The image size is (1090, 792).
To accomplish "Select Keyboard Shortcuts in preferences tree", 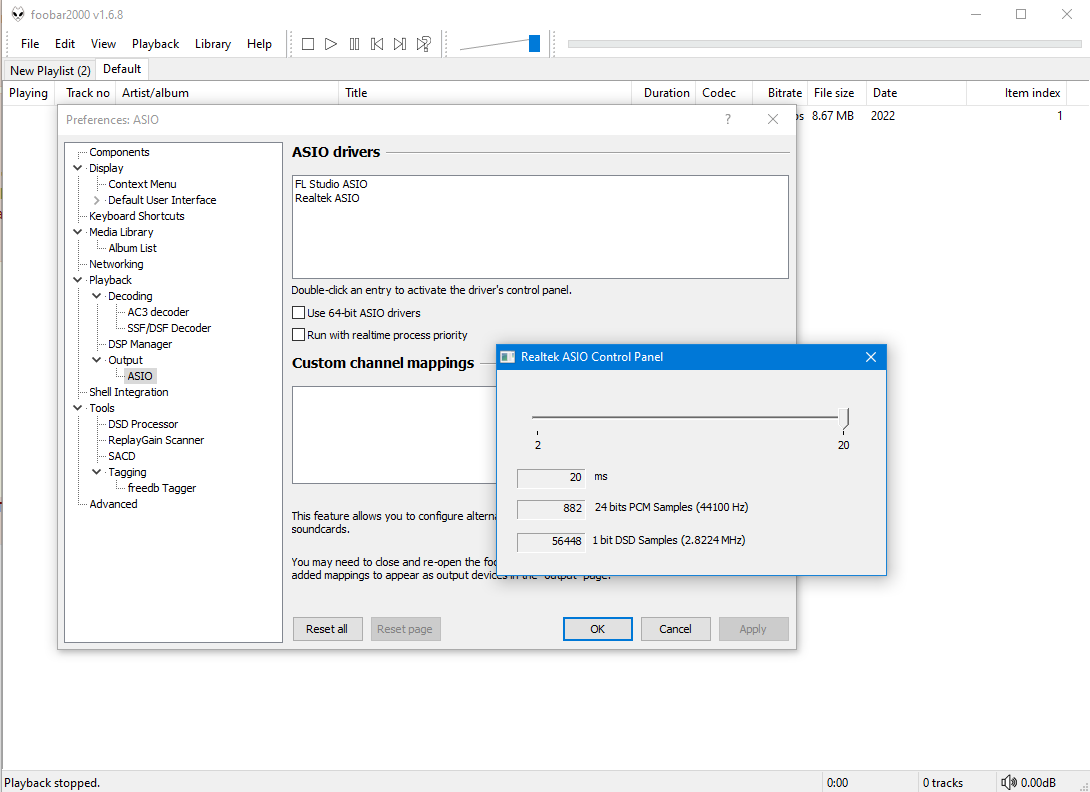I will point(136,216).
